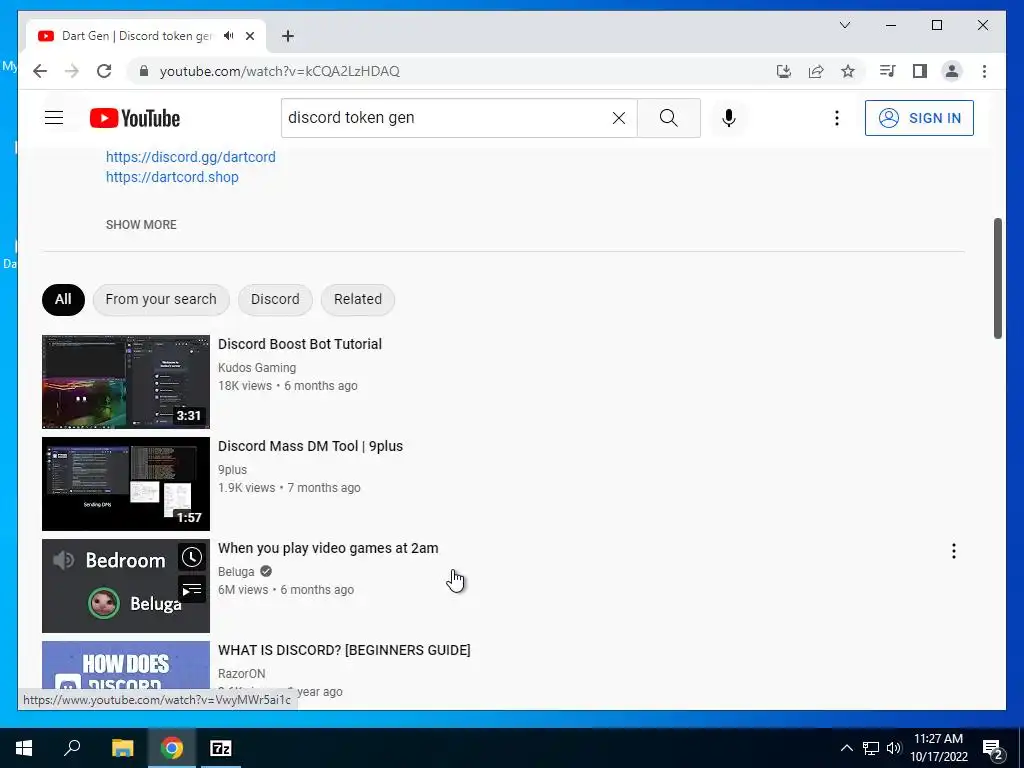Switch to Chrome in taskbar
Image resolution: width=1024 pixels, height=768 pixels.
pyautogui.click(x=172, y=748)
